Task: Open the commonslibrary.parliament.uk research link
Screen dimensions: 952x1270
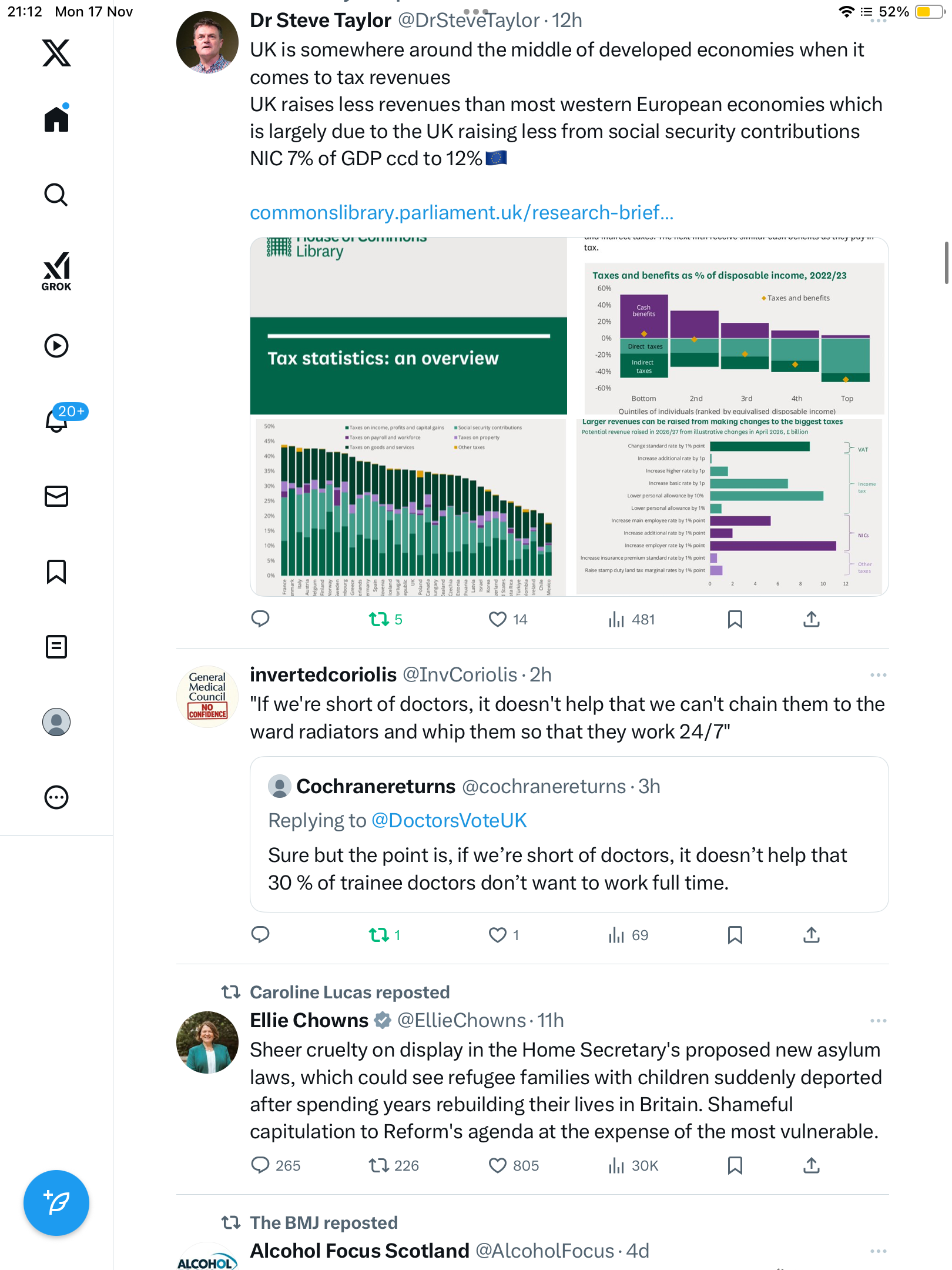Action: 461,212
